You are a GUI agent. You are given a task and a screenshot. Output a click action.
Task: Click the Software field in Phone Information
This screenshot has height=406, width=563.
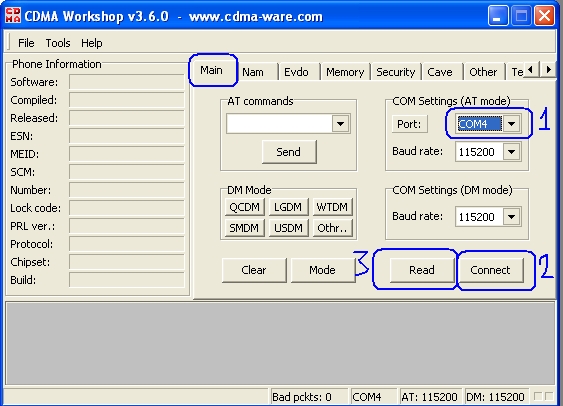(x=127, y=82)
